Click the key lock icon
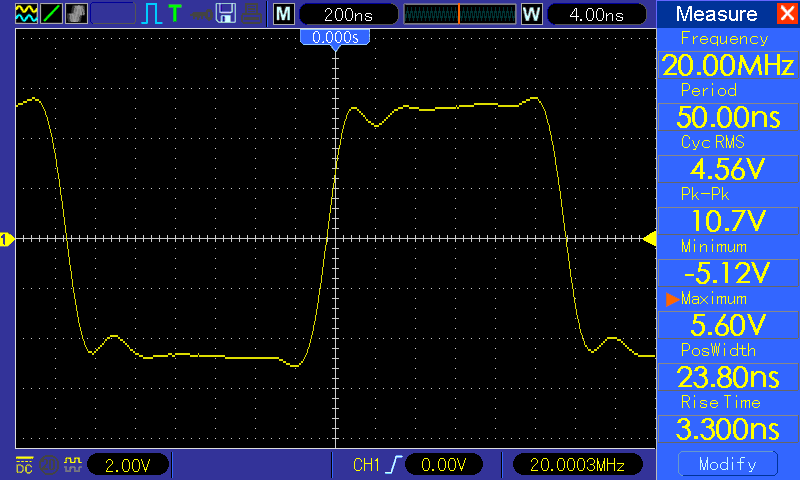Image resolution: width=800 pixels, height=480 pixels. click(x=201, y=14)
